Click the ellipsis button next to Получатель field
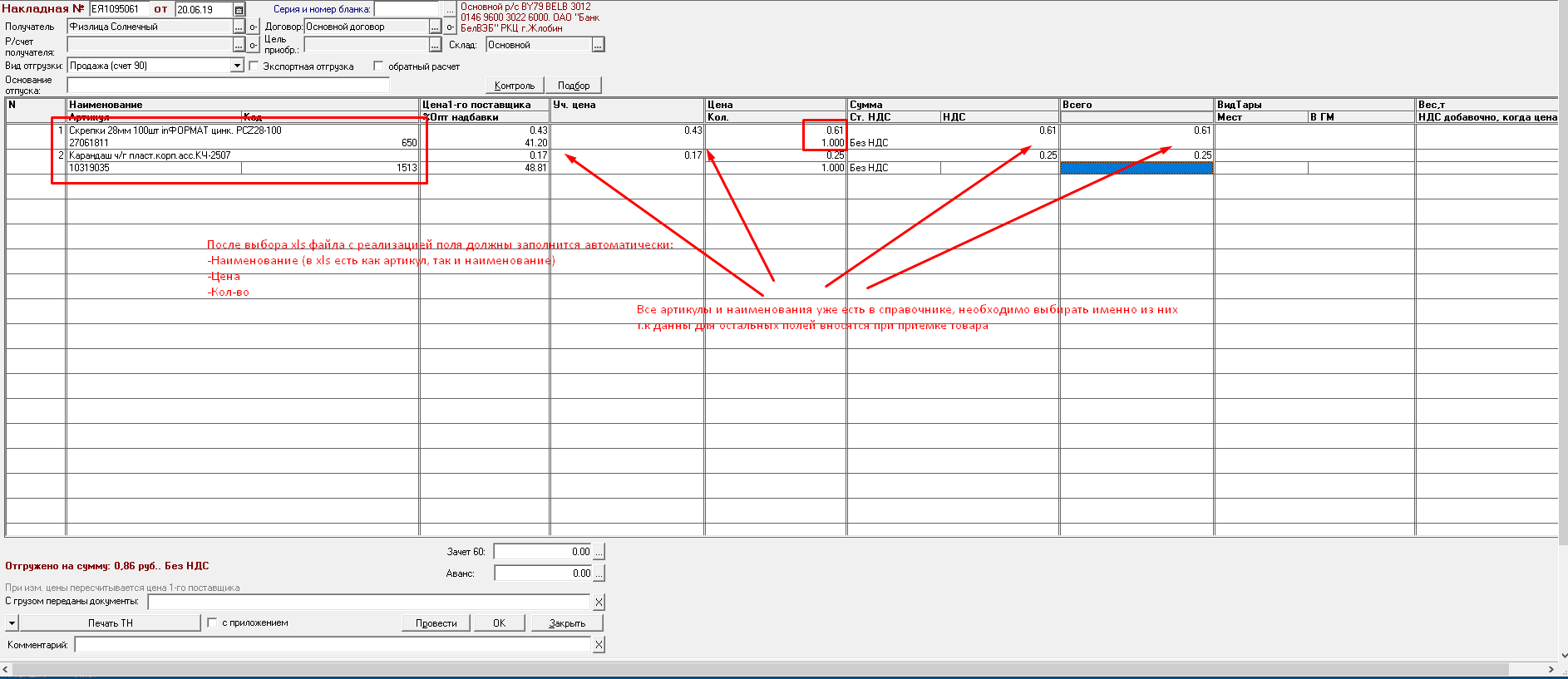The height and width of the screenshot is (679, 1568). pyautogui.click(x=239, y=27)
